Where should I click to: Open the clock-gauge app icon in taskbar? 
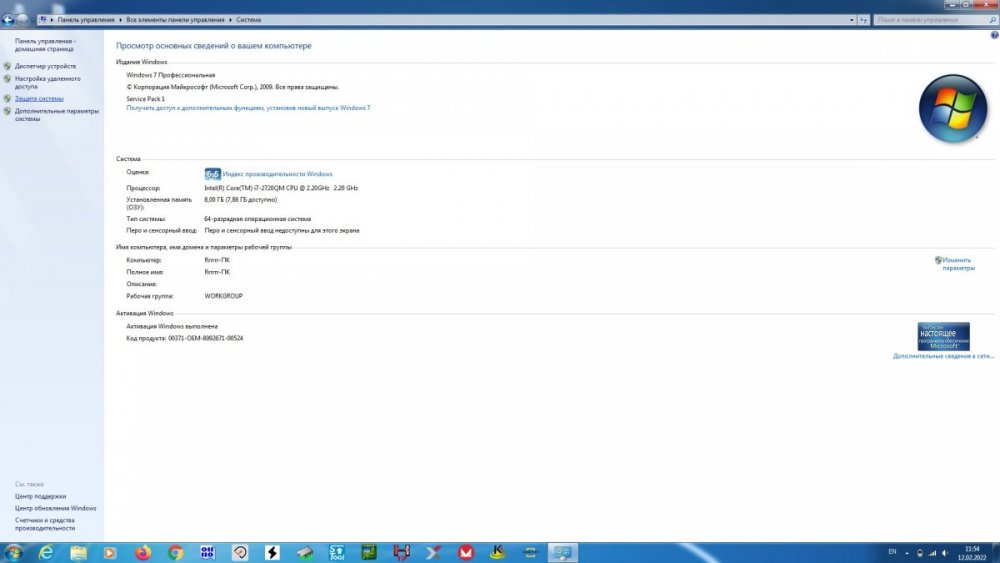(x=240, y=552)
